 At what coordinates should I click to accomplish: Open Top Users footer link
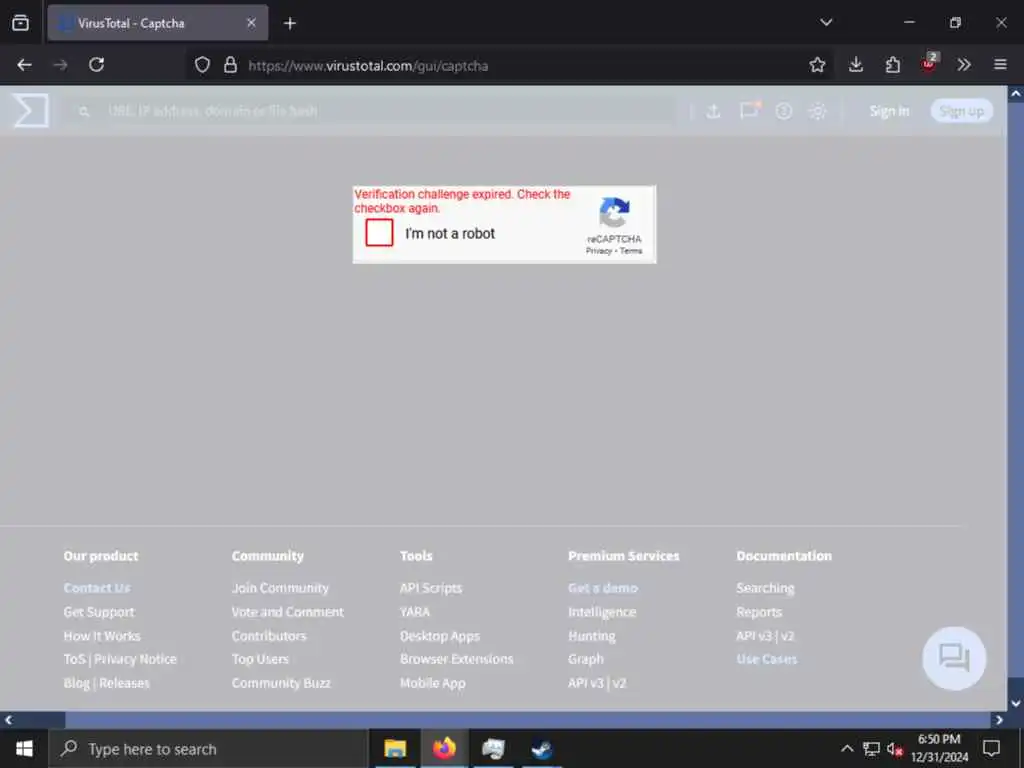[260, 659]
